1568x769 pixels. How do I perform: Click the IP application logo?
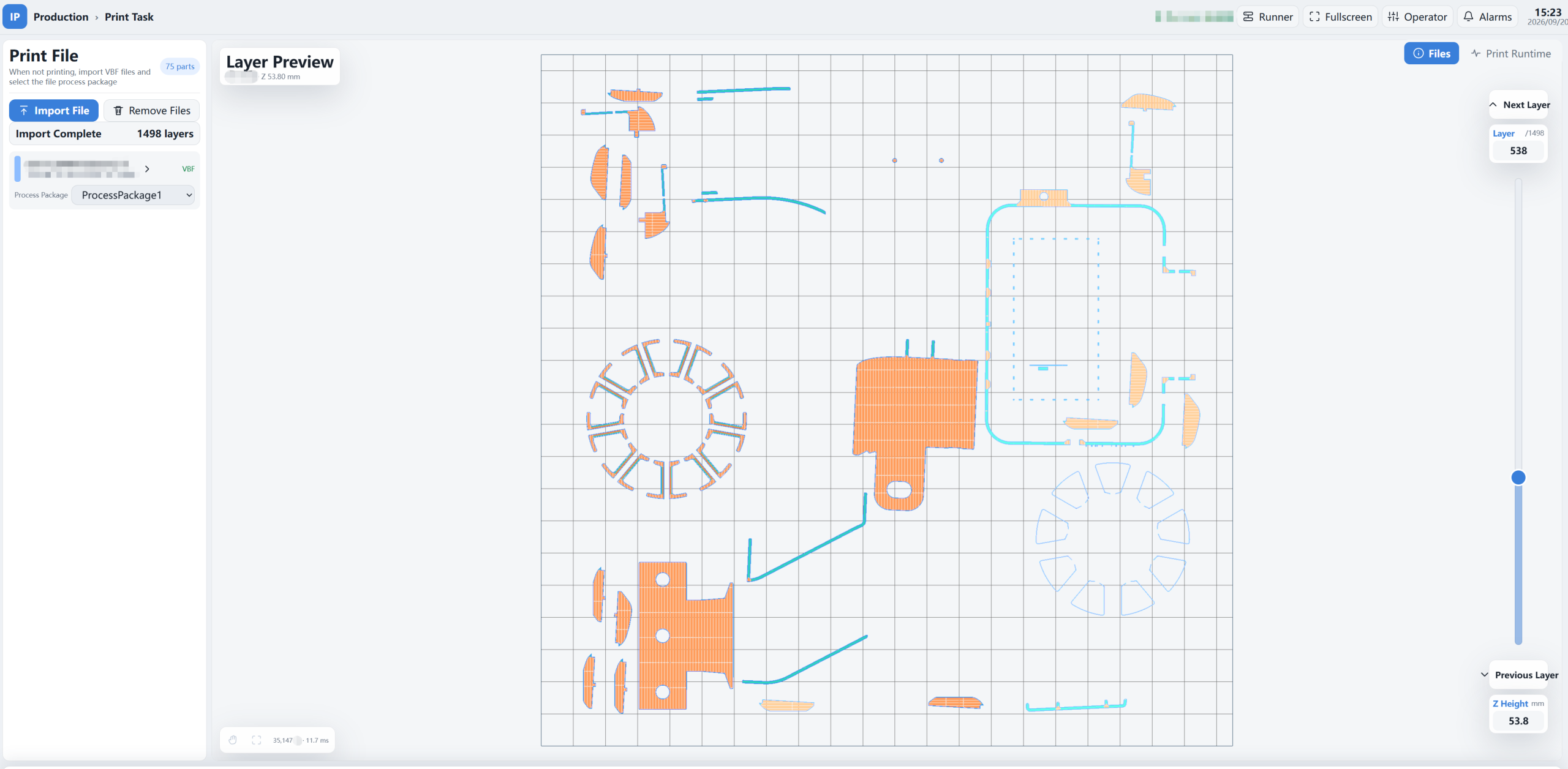(x=15, y=17)
